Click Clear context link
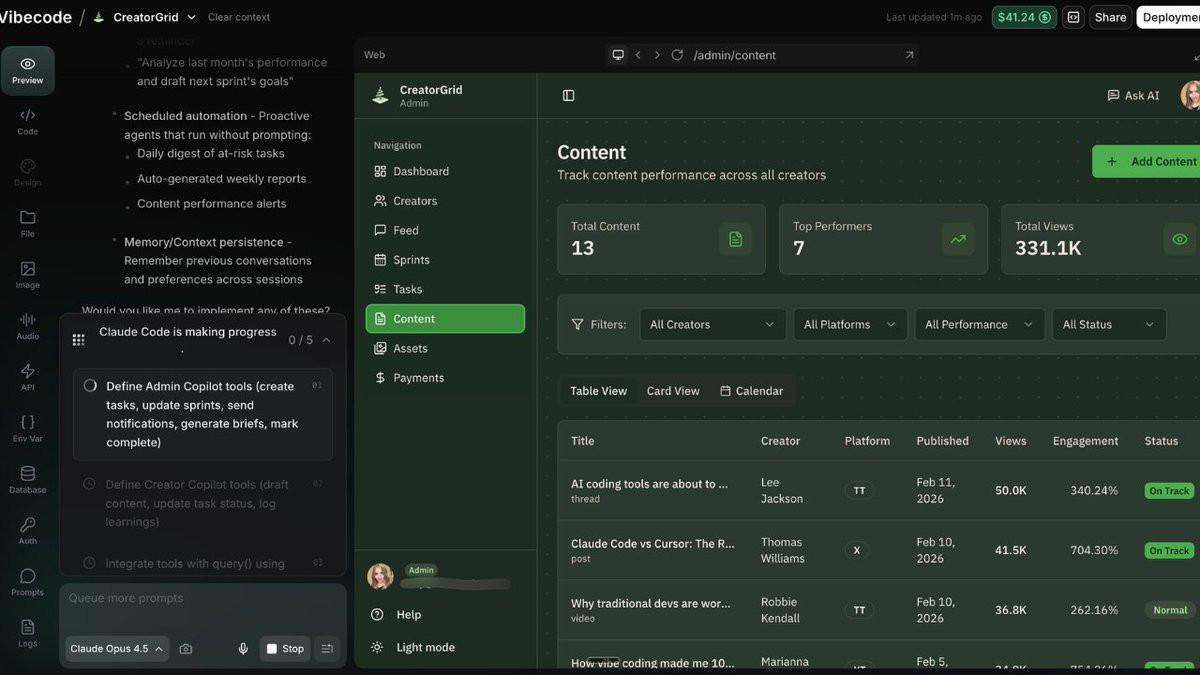 [239, 17]
